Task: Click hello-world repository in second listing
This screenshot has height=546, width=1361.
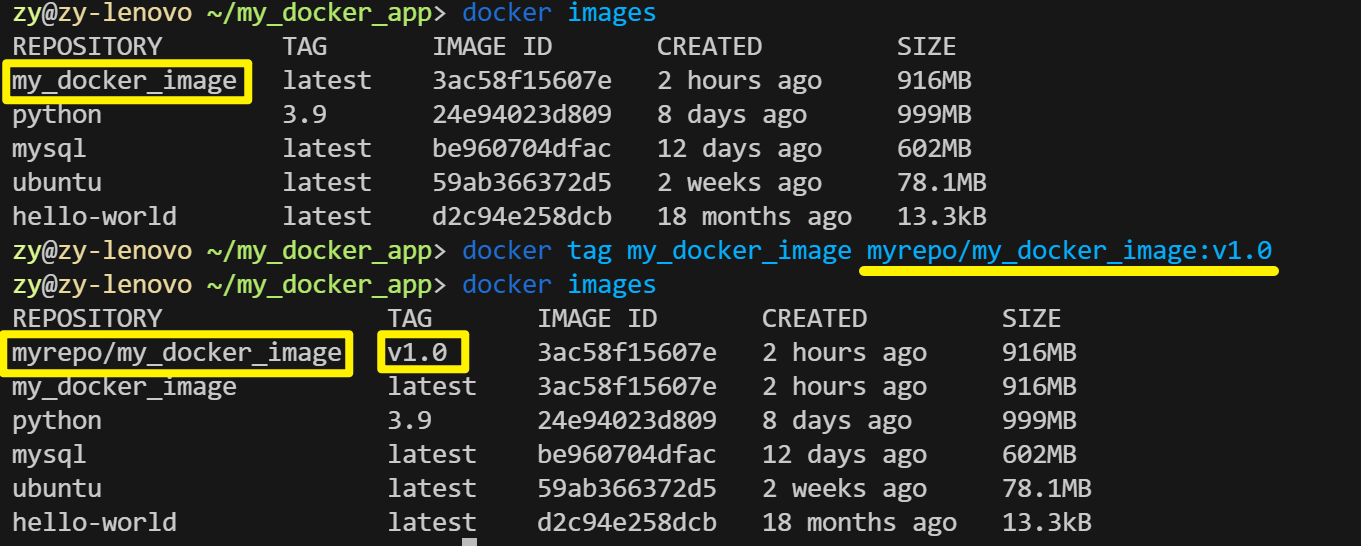Action: pos(94,523)
